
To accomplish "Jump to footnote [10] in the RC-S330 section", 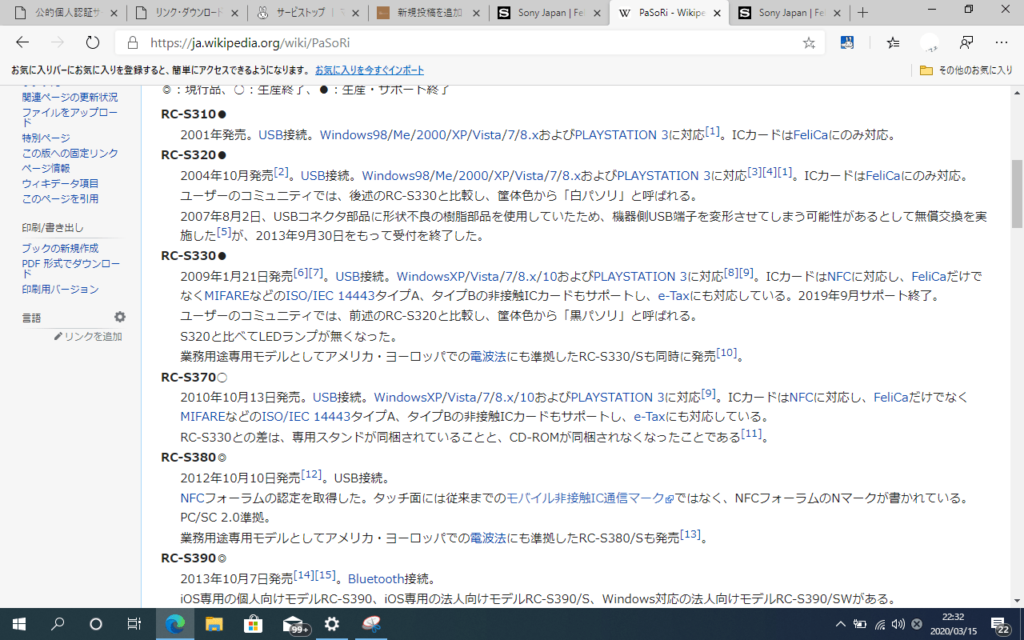I will pyautogui.click(x=727, y=353).
